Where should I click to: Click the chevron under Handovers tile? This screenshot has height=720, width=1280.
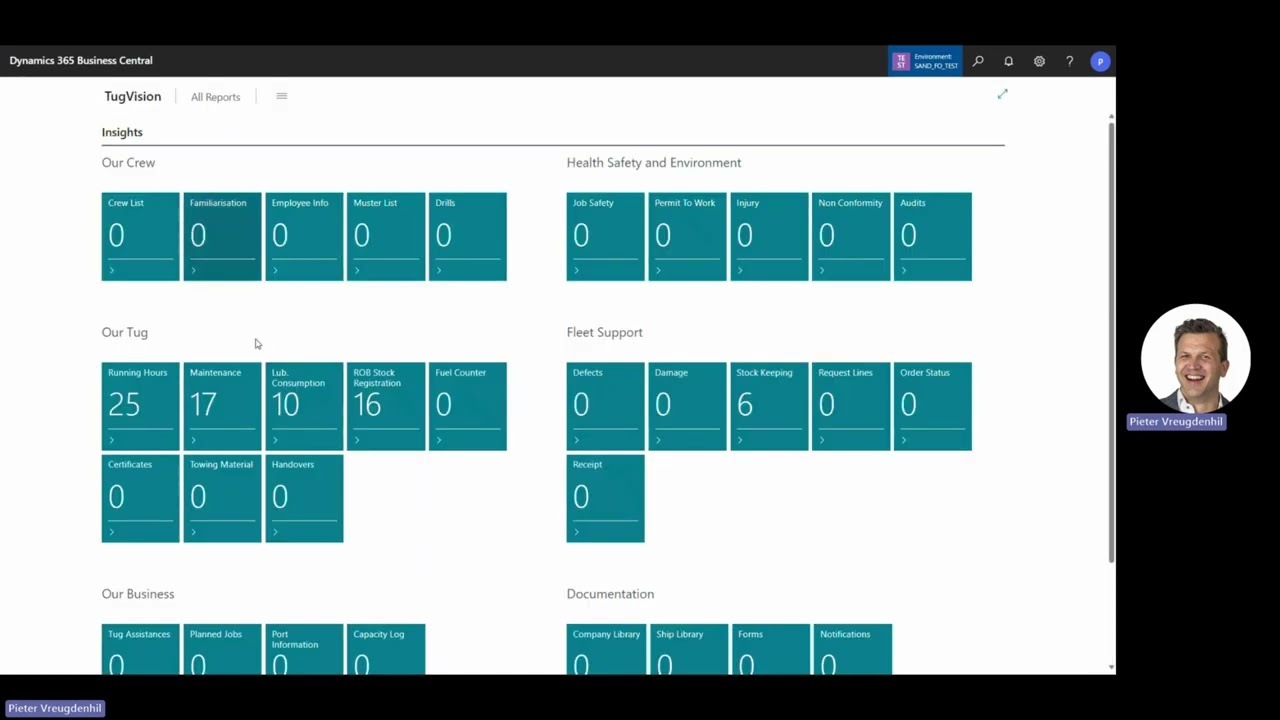click(x=276, y=532)
